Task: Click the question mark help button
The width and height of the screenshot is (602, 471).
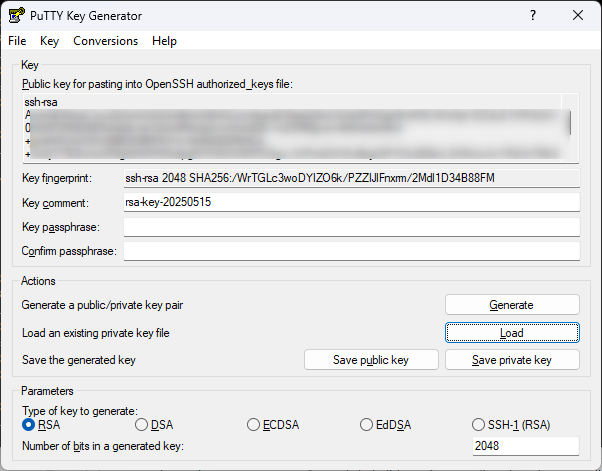Action: click(x=533, y=15)
